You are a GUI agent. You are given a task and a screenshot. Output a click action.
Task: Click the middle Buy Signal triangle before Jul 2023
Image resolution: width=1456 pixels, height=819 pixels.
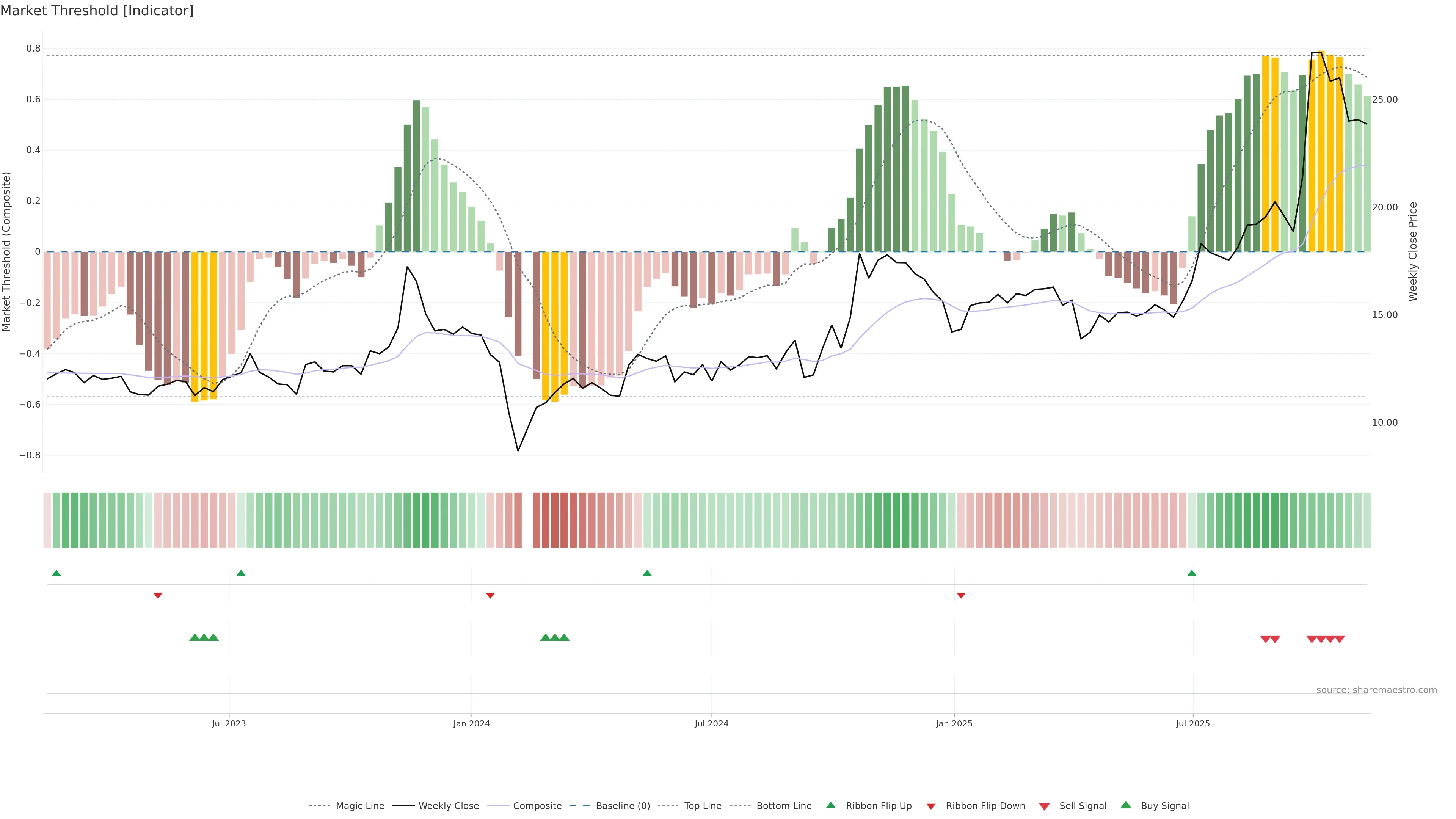tap(204, 637)
